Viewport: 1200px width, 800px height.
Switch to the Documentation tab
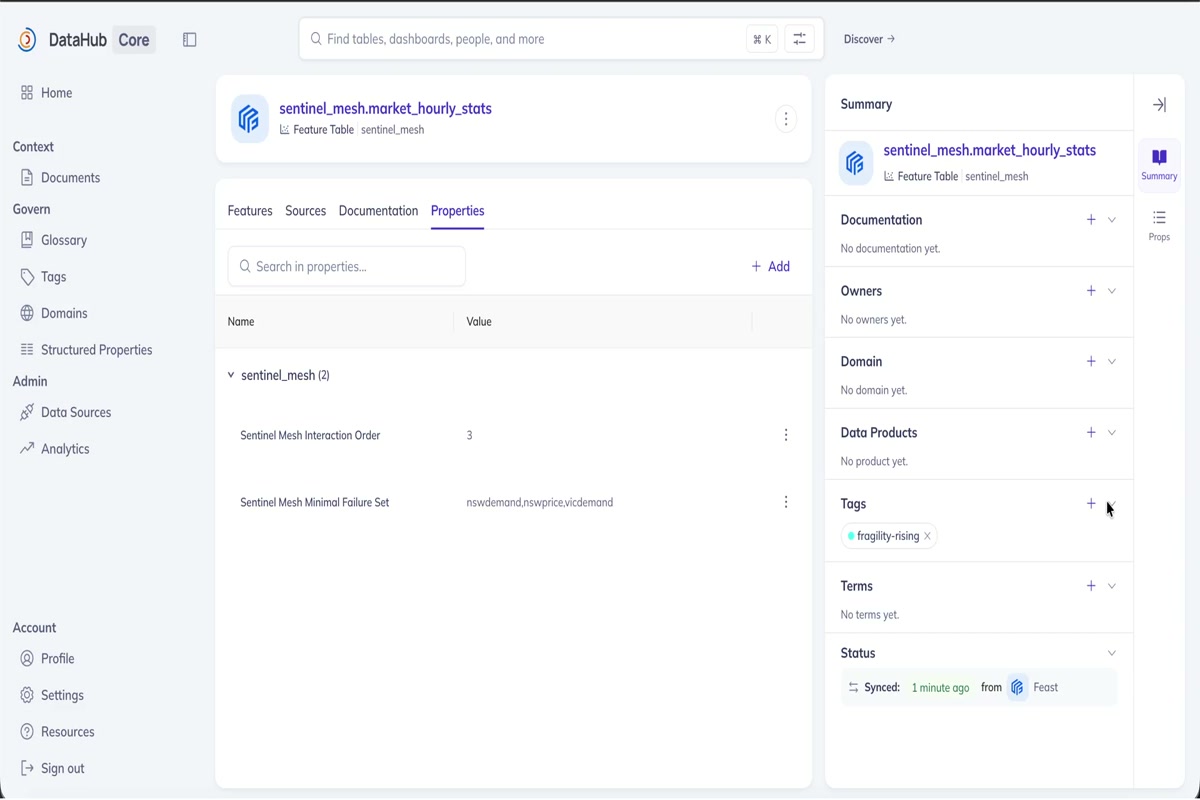[x=378, y=211]
